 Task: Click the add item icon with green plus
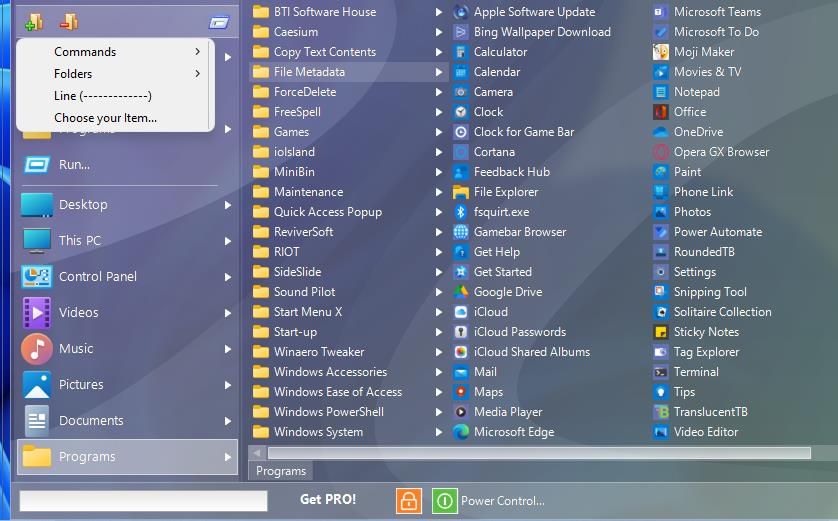click(x=34, y=22)
